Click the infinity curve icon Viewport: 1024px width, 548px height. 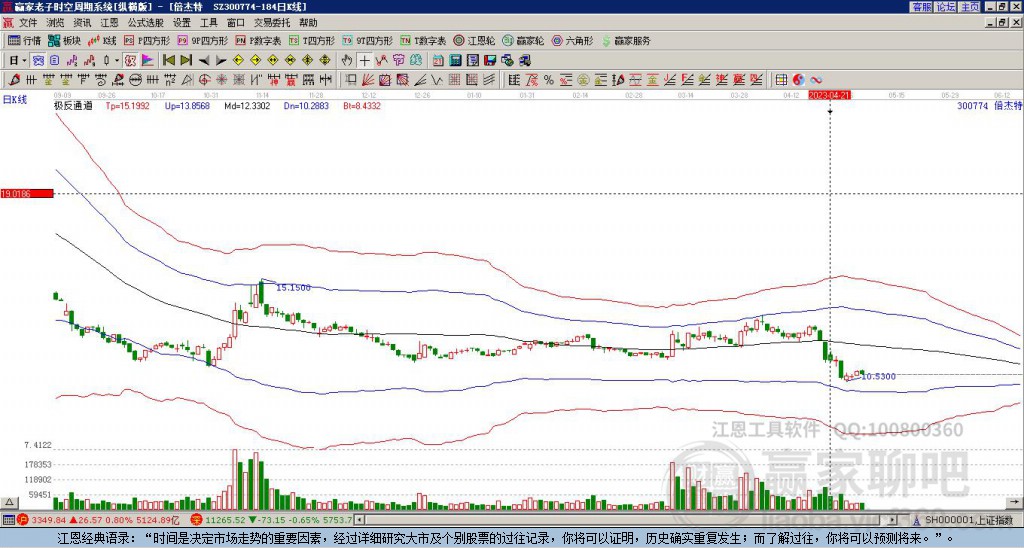click(816, 80)
